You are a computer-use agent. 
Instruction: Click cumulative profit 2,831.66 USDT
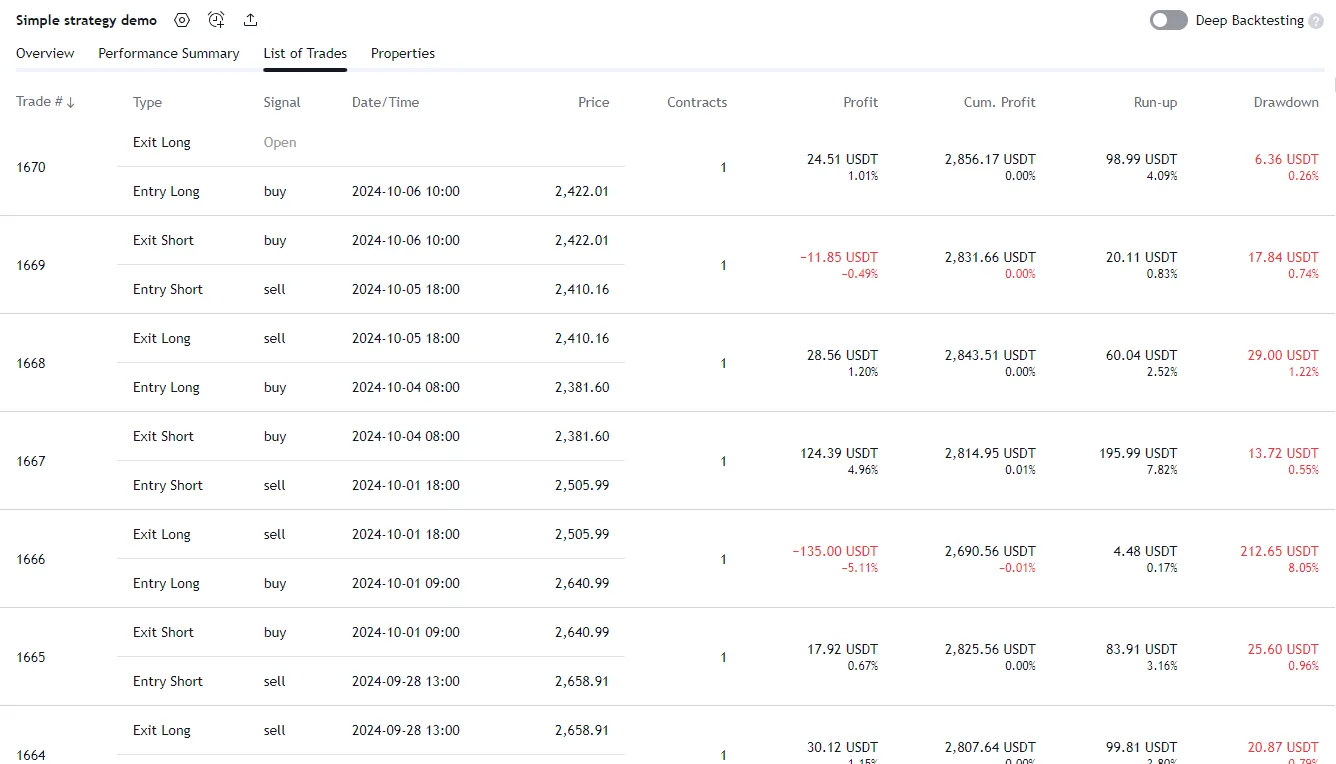[990, 257]
